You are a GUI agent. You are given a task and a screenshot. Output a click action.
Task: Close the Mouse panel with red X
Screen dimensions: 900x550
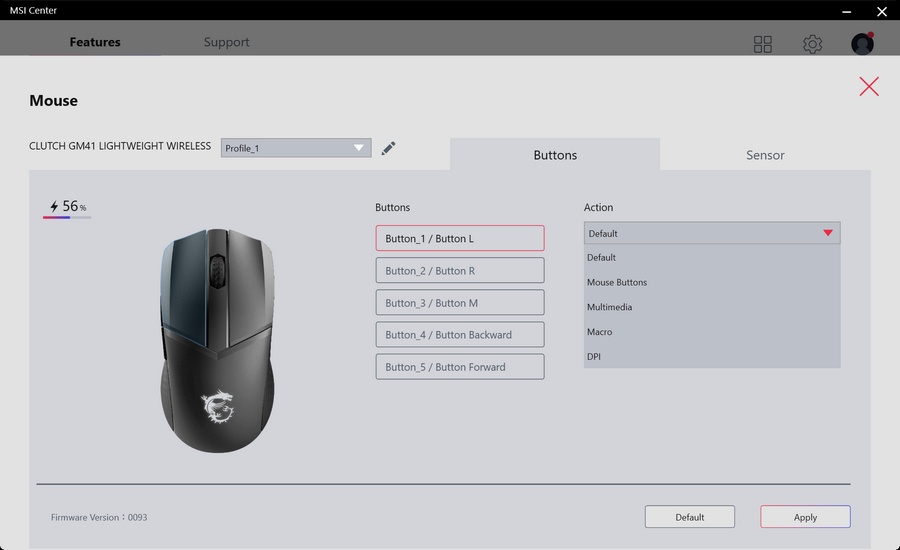click(x=868, y=86)
